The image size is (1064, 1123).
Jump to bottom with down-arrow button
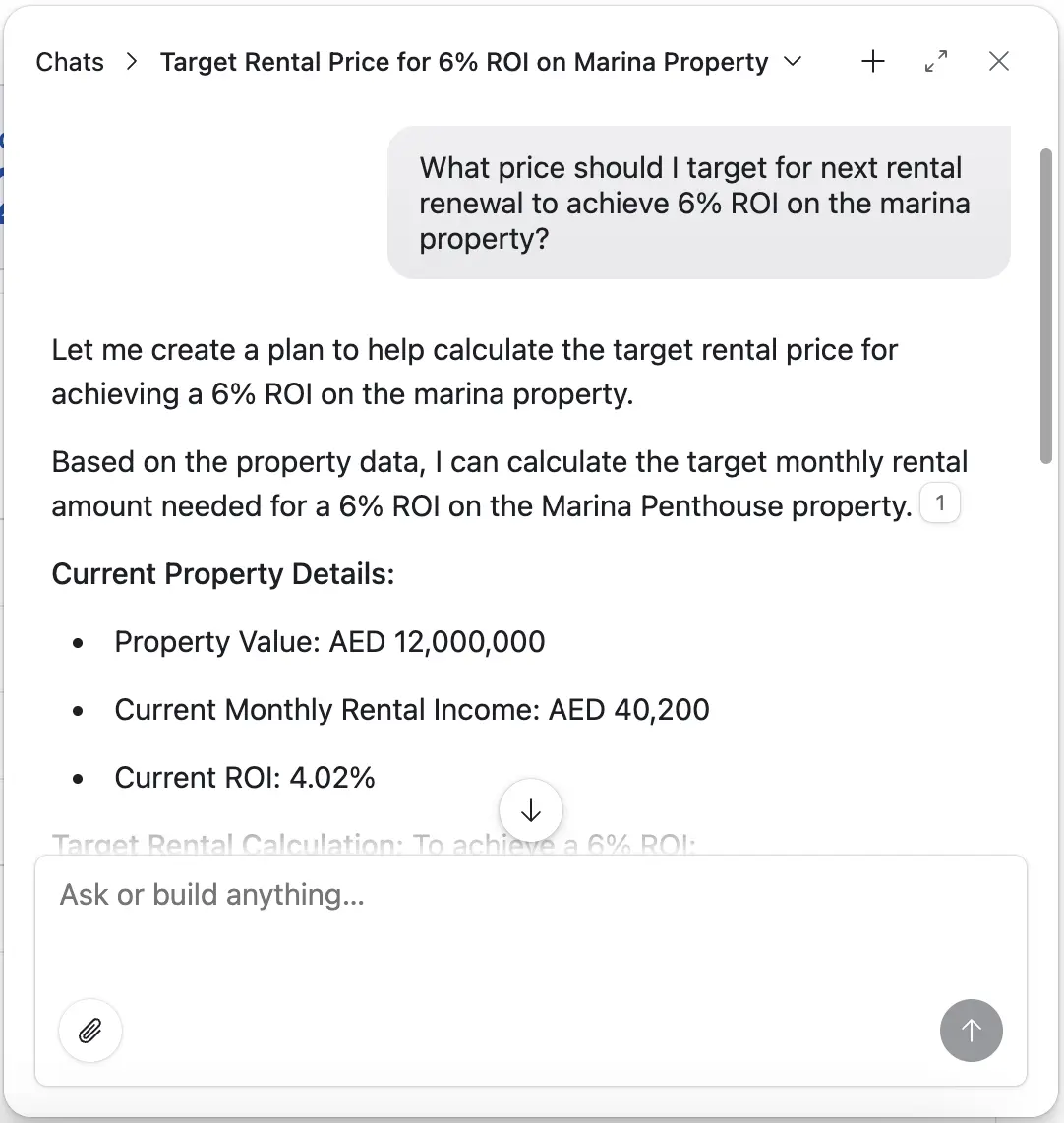tap(531, 811)
